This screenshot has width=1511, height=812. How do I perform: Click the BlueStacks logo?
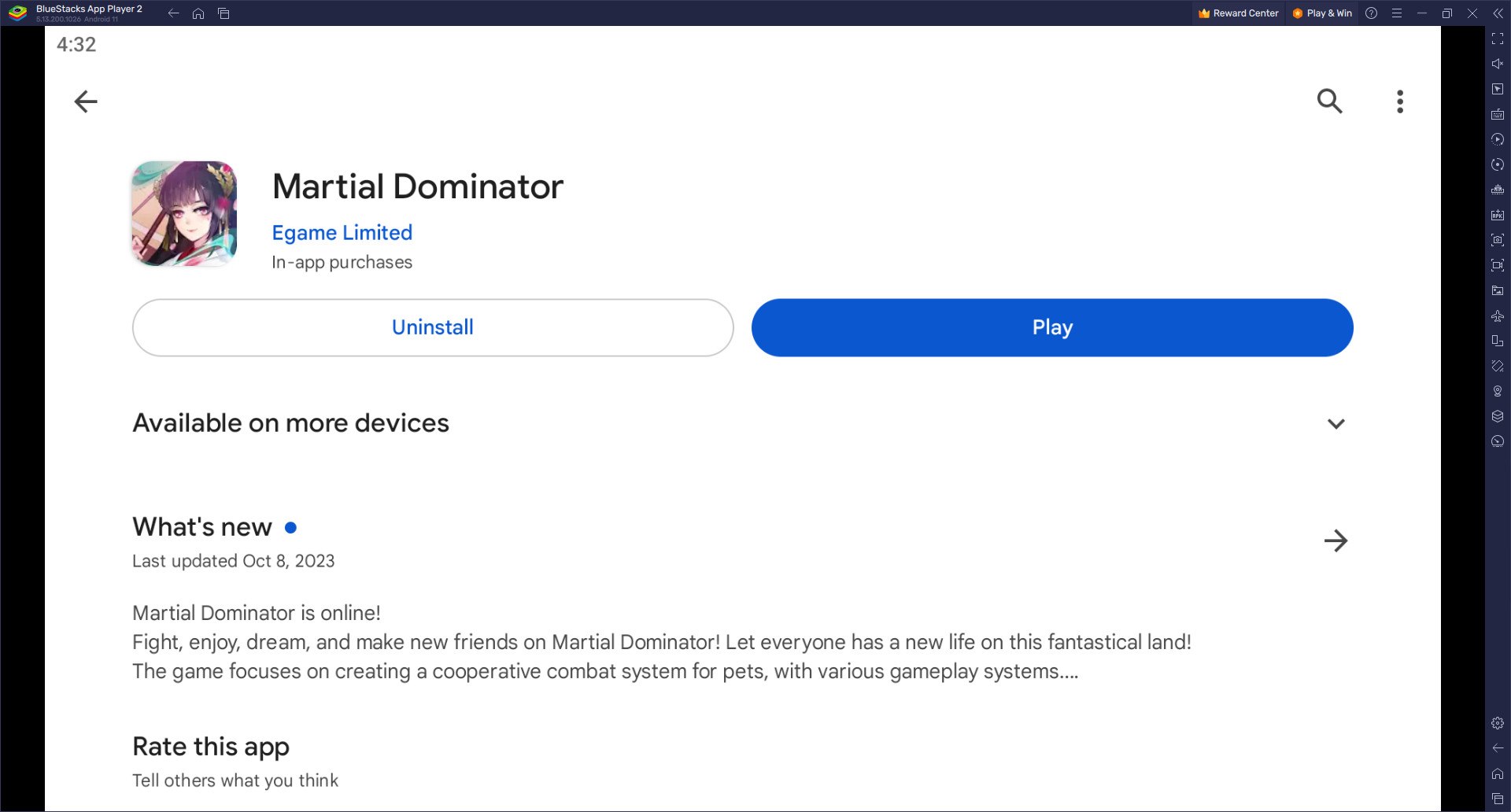pyautogui.click(x=17, y=13)
